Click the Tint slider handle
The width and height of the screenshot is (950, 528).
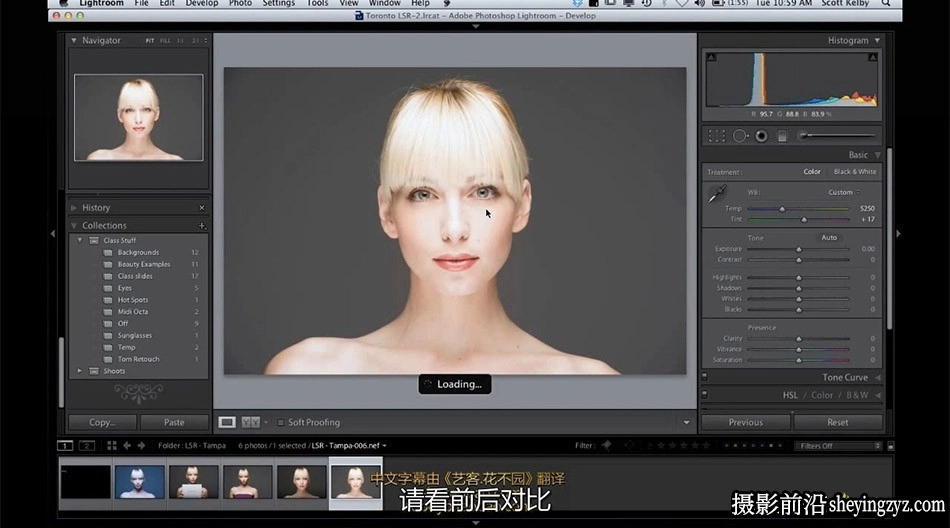[804, 219]
